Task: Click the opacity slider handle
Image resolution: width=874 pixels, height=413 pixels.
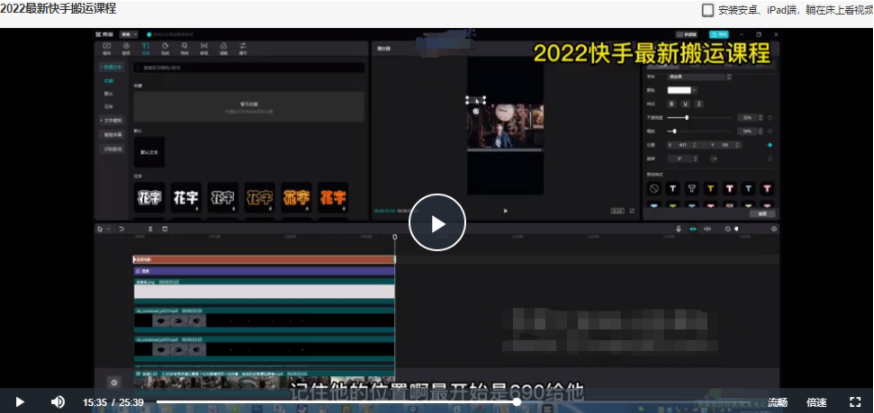Action: (x=687, y=118)
